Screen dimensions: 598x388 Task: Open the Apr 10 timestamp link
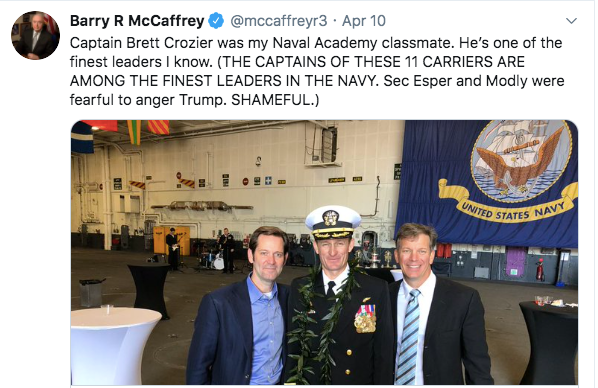click(363, 21)
